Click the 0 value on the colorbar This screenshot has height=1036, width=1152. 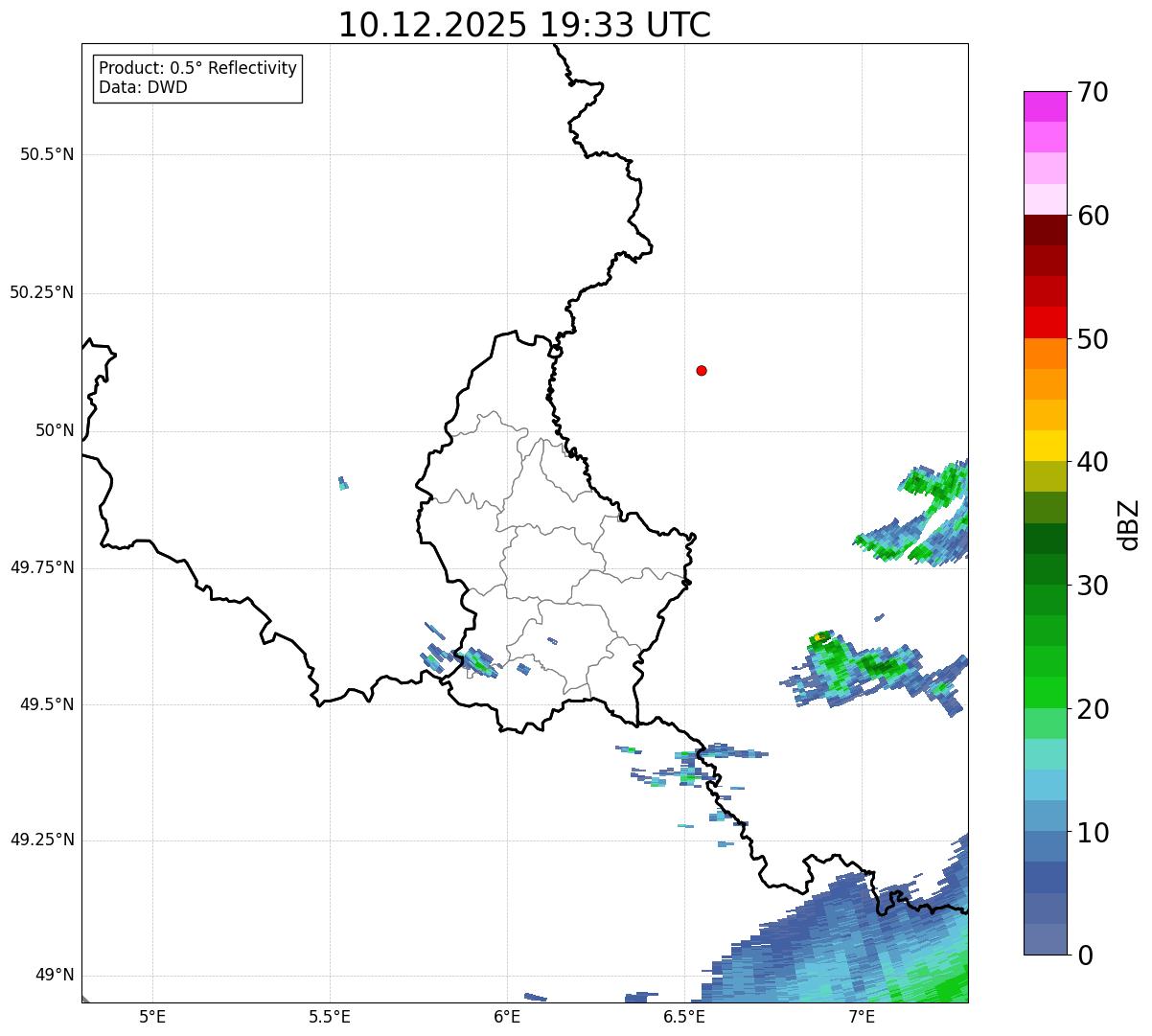click(x=1084, y=955)
